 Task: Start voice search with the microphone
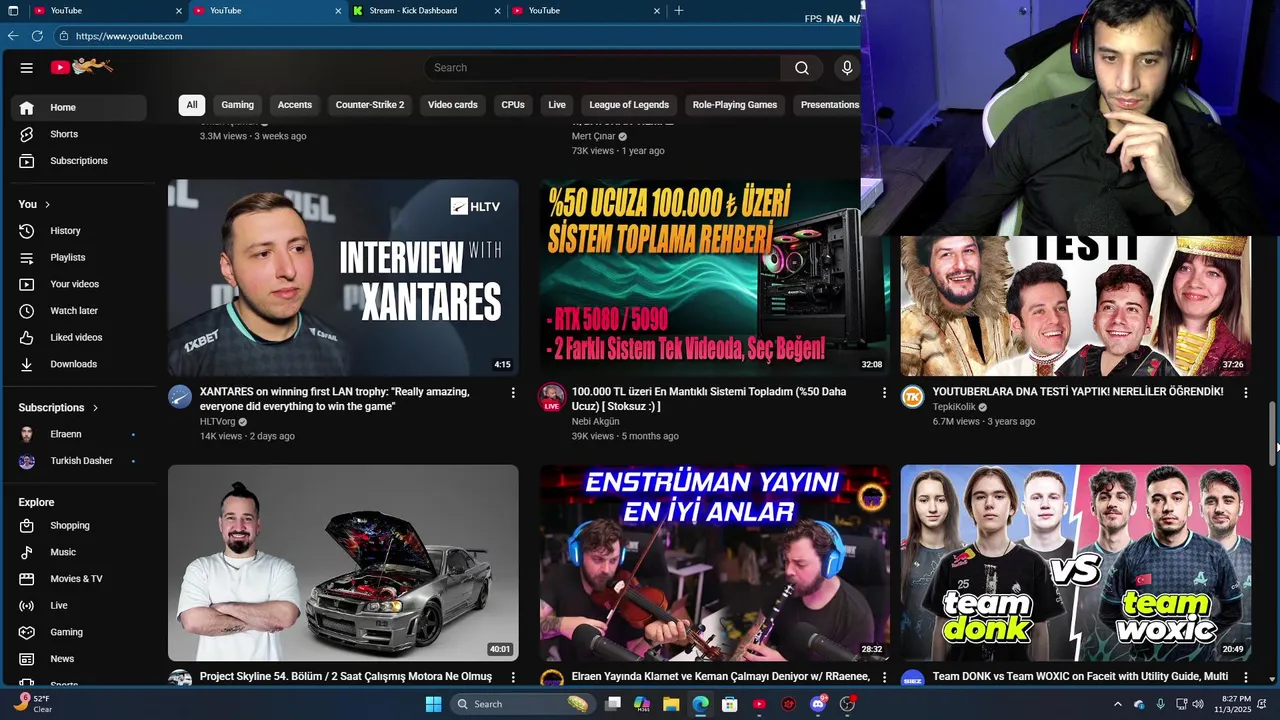(x=847, y=68)
